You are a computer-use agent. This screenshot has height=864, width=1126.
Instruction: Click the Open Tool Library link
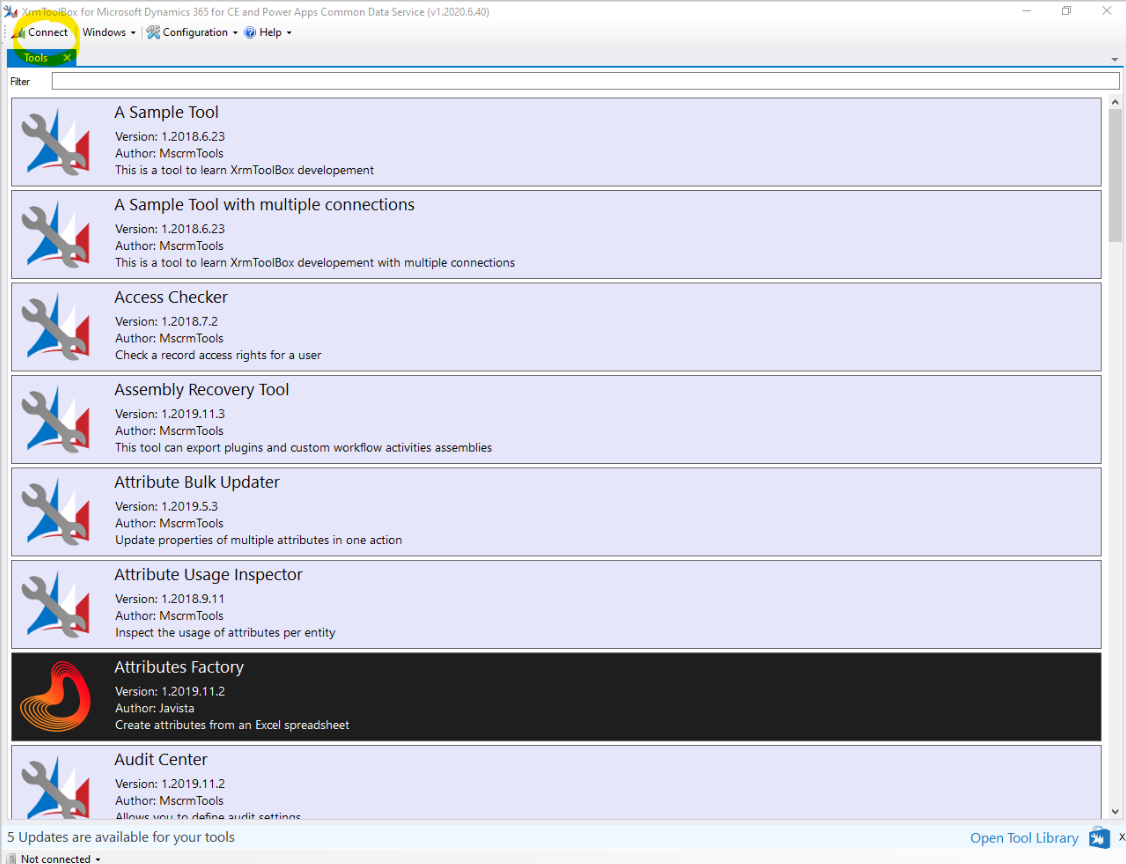(x=1024, y=838)
